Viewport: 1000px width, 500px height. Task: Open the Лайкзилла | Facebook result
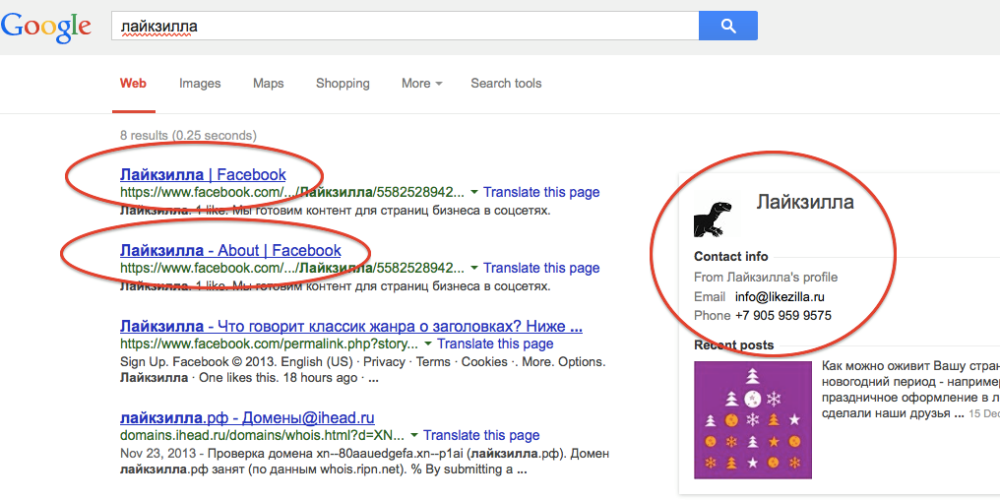point(203,174)
